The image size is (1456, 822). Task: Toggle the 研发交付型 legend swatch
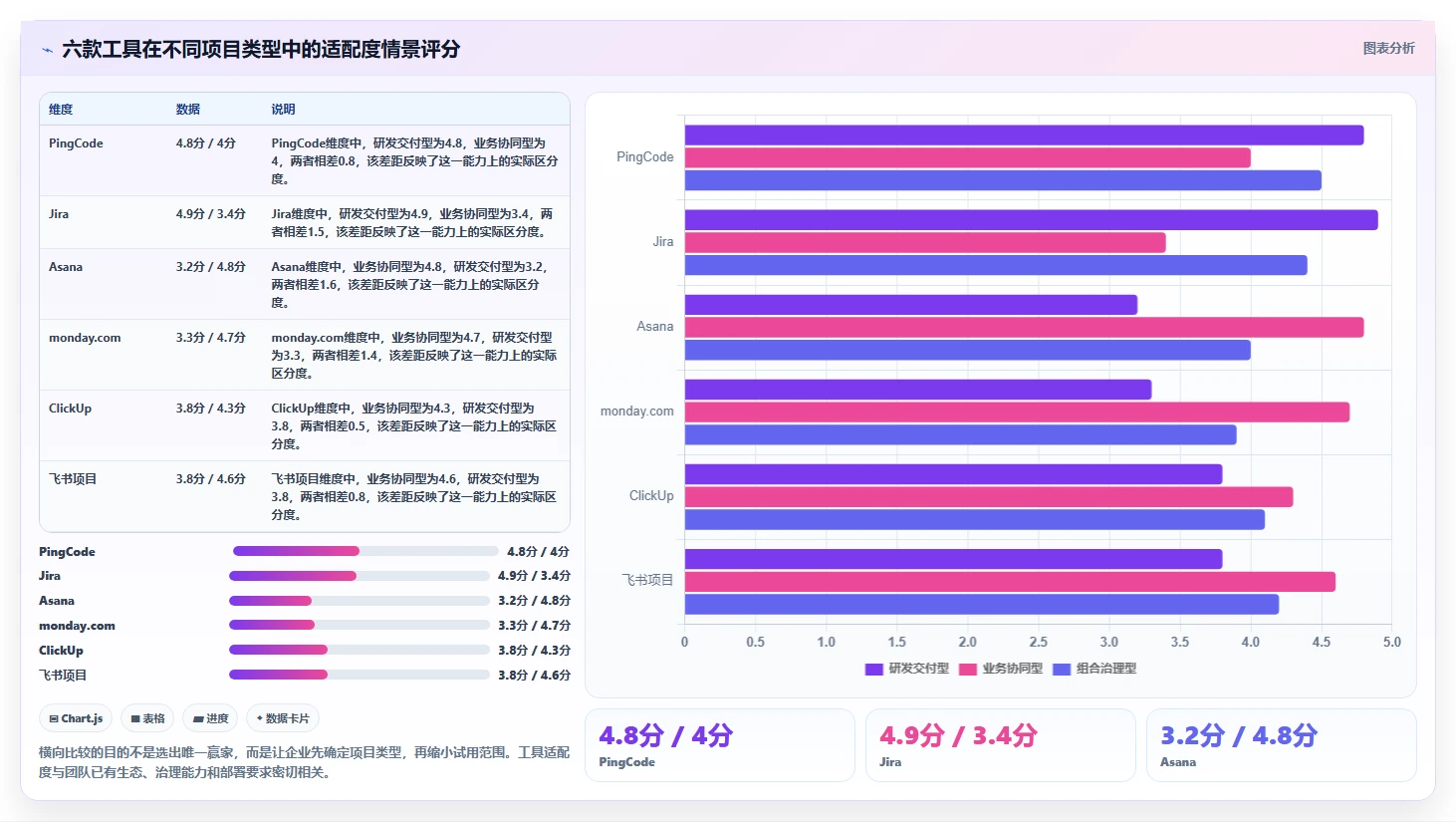(874, 670)
